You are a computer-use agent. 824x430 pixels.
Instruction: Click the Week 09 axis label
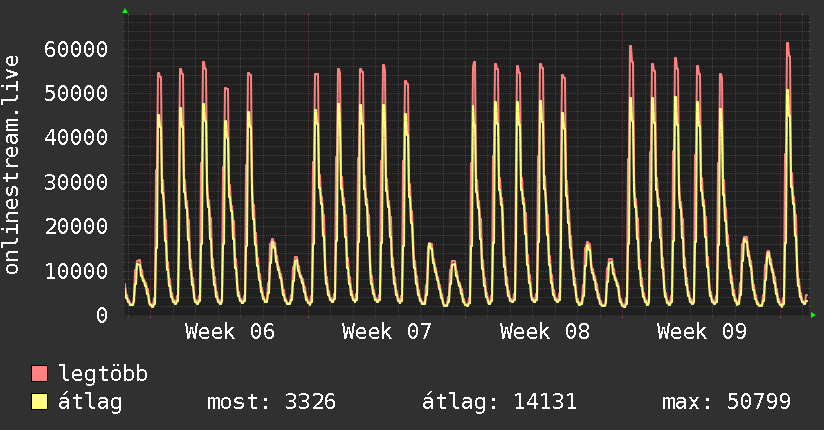pos(702,331)
